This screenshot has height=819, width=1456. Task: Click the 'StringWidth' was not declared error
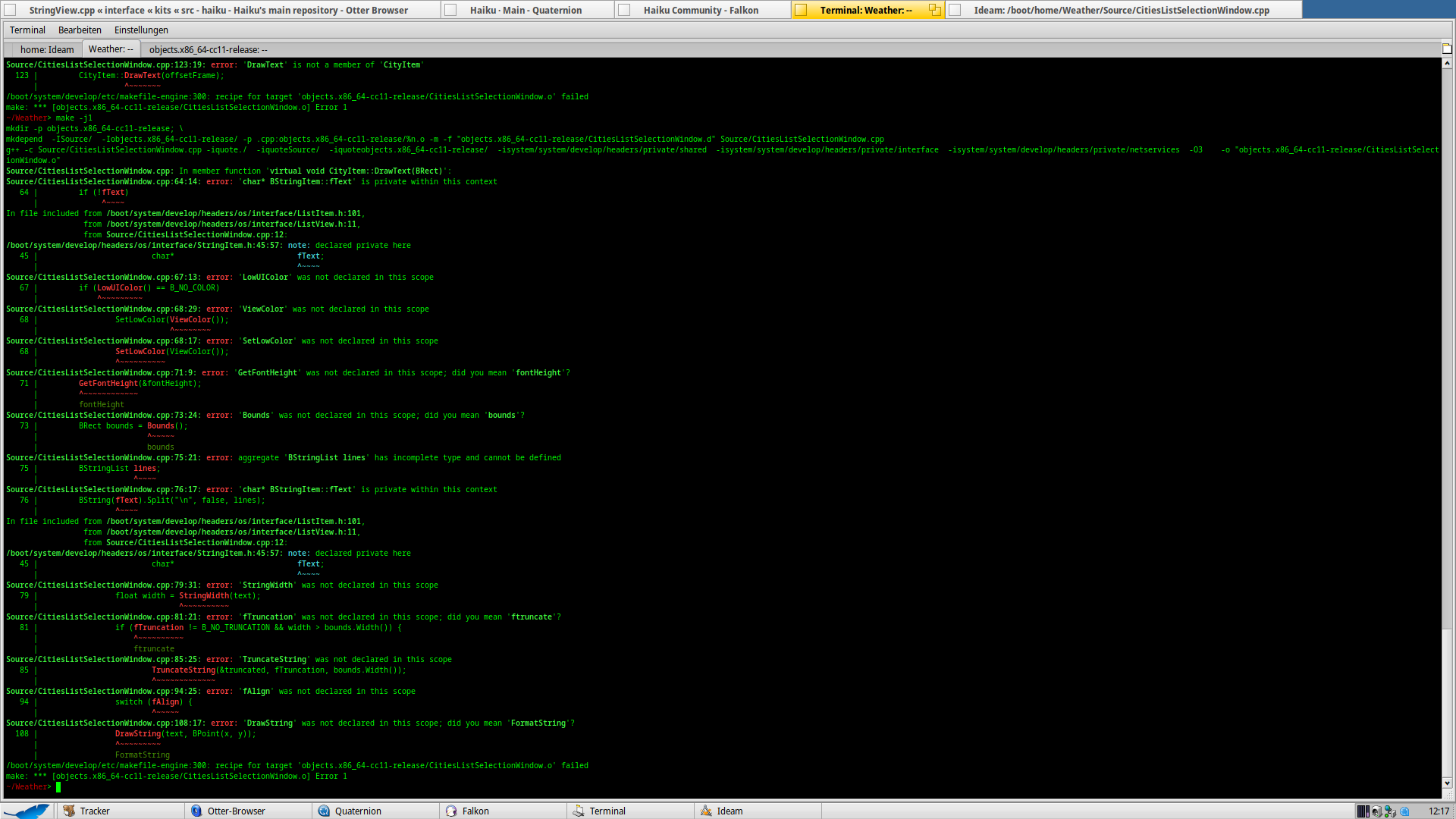click(x=222, y=585)
